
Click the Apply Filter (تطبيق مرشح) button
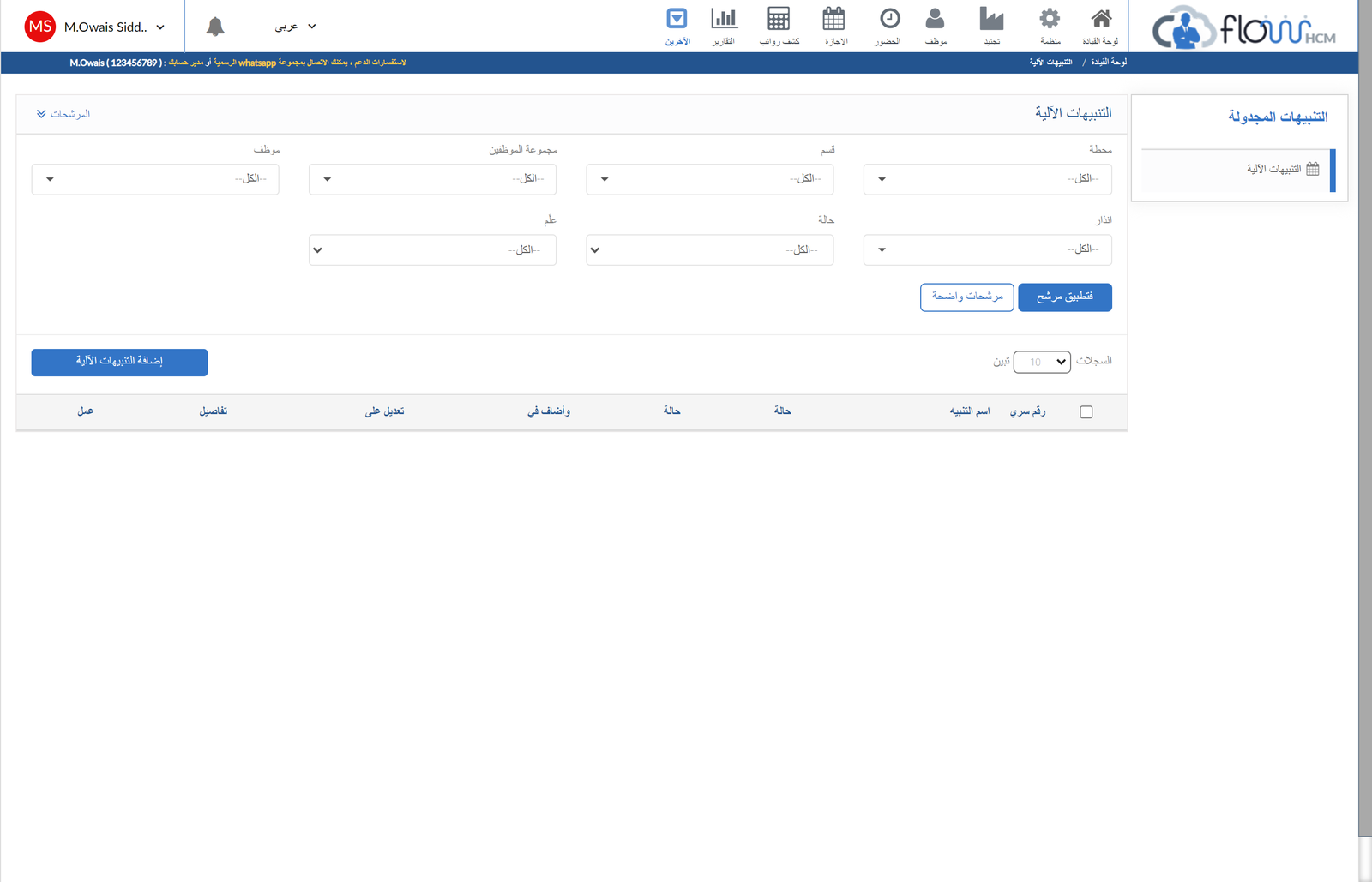(1064, 297)
